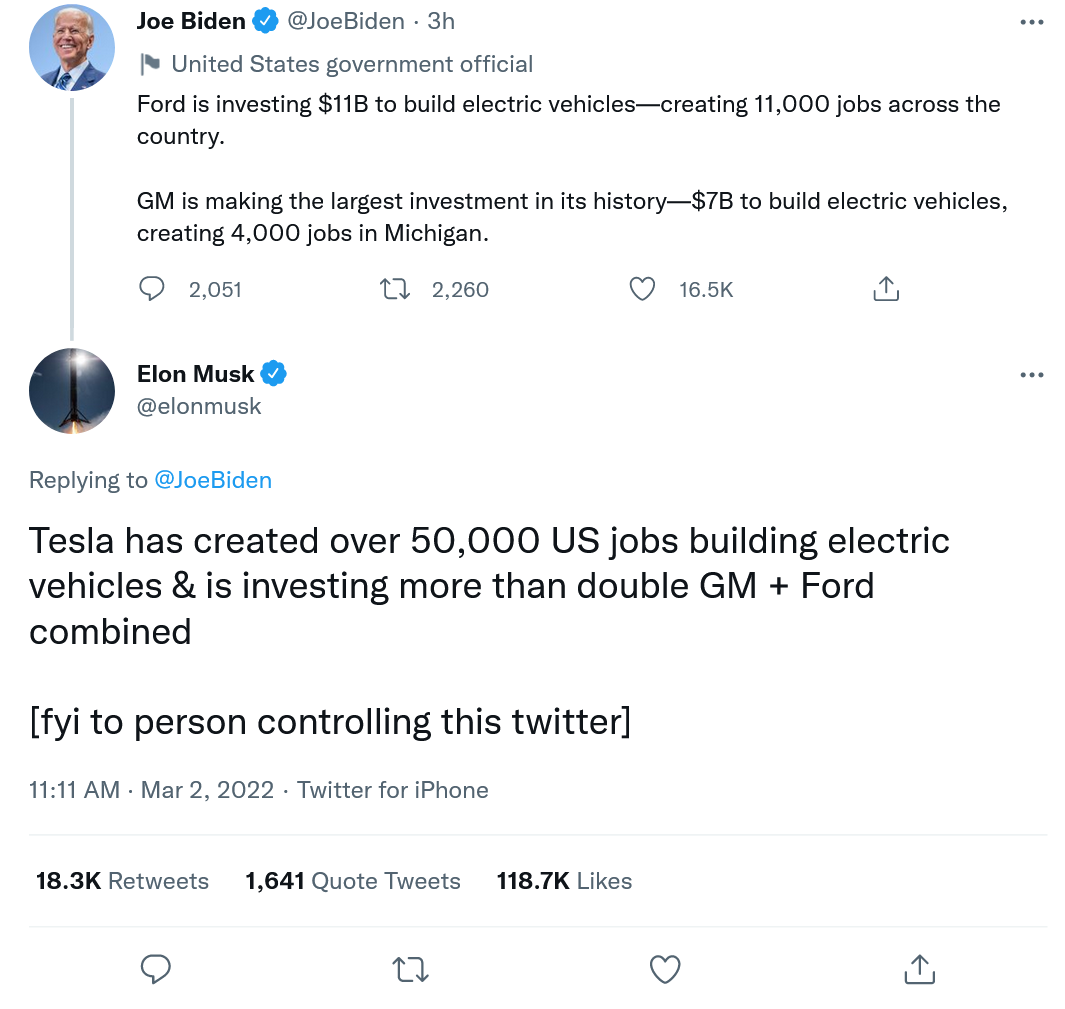
Task: Open the 11:11 AM Mar 2, 2022 timestamp
Action: click(x=151, y=790)
